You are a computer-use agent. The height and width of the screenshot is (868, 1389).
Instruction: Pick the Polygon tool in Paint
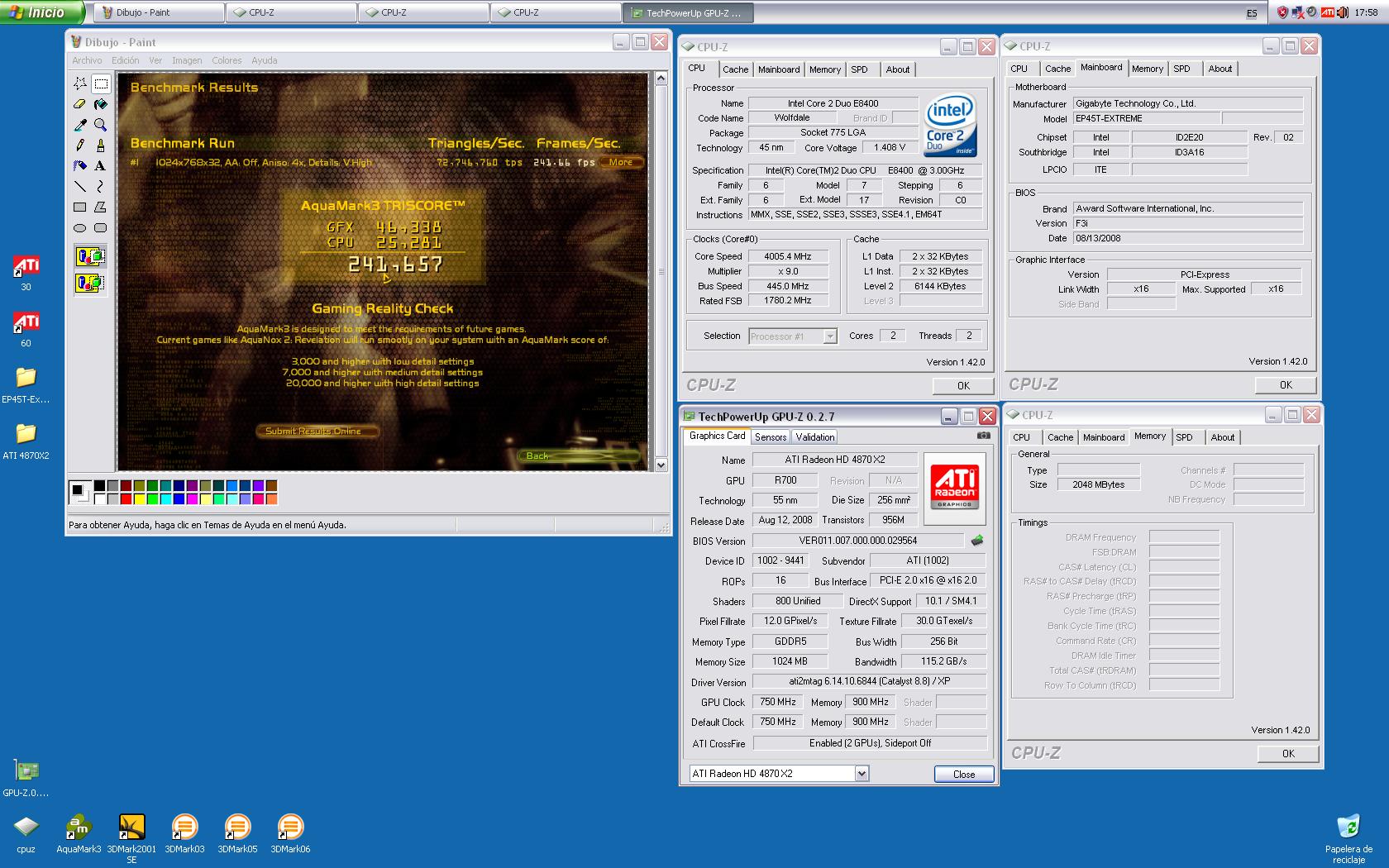point(101,207)
